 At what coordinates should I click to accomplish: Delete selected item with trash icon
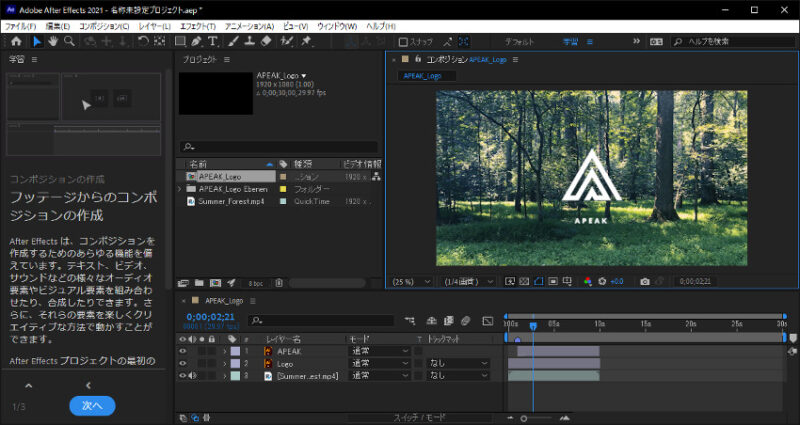[x=279, y=283]
